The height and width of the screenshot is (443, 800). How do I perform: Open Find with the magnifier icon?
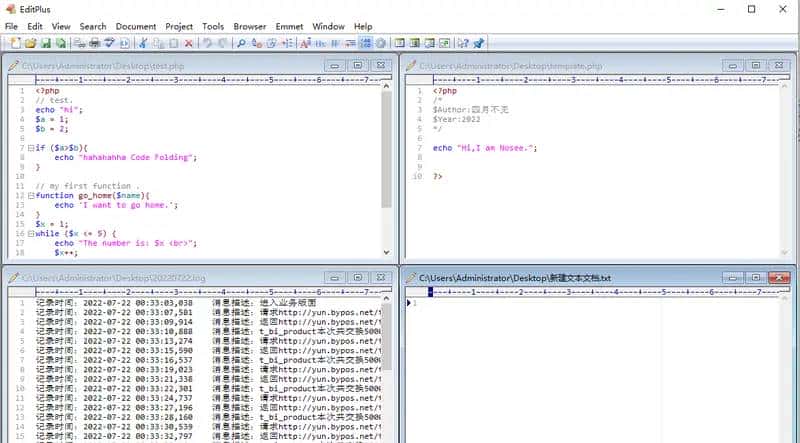click(241, 43)
